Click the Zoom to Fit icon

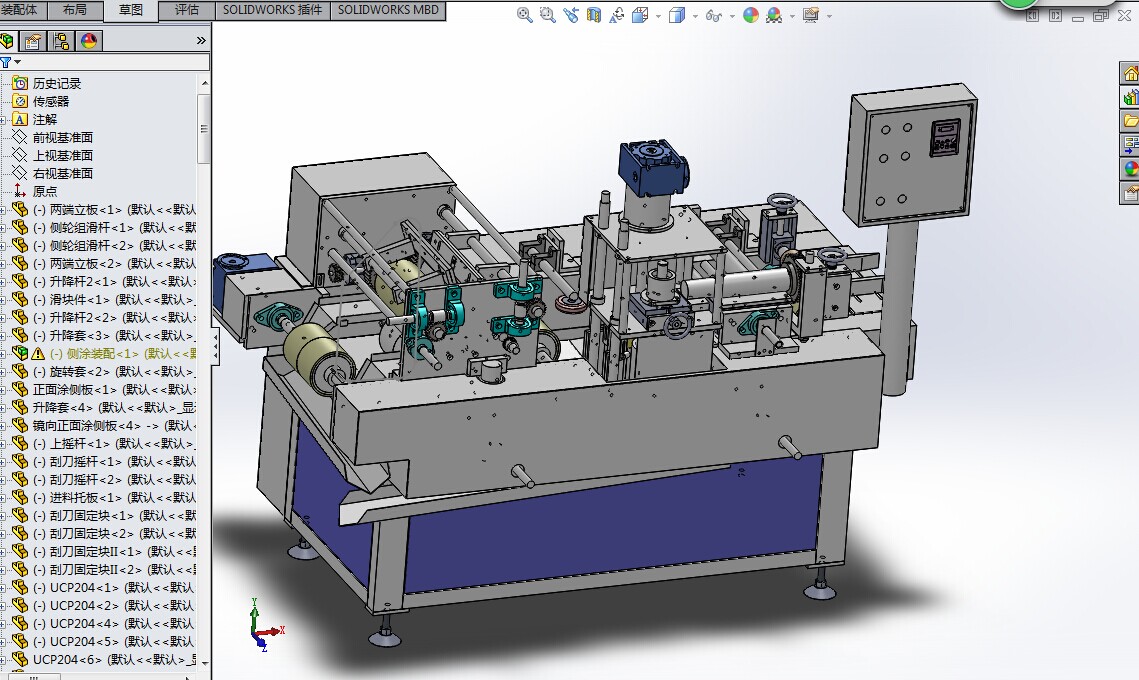pyautogui.click(x=524, y=15)
